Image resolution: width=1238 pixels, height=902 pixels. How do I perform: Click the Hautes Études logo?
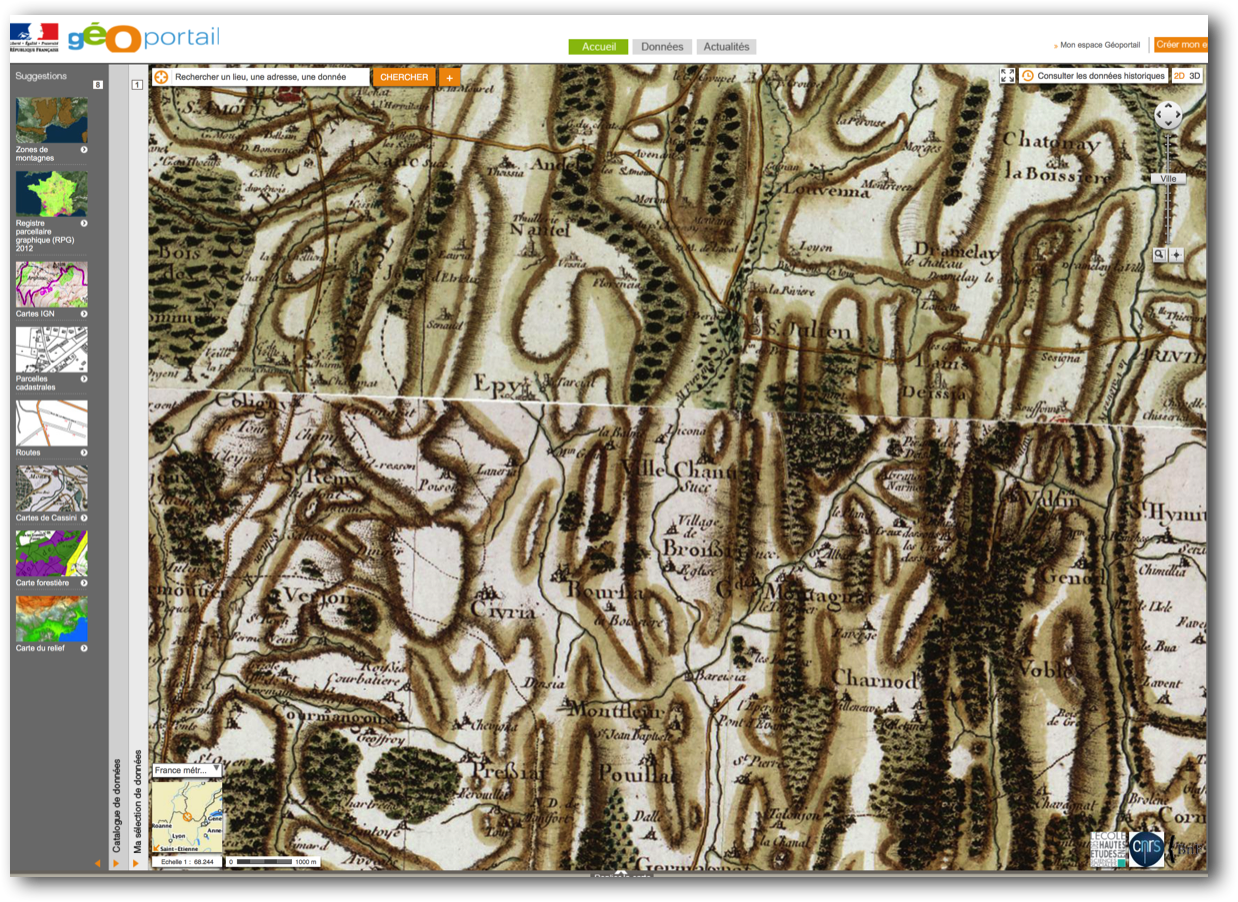point(1108,849)
